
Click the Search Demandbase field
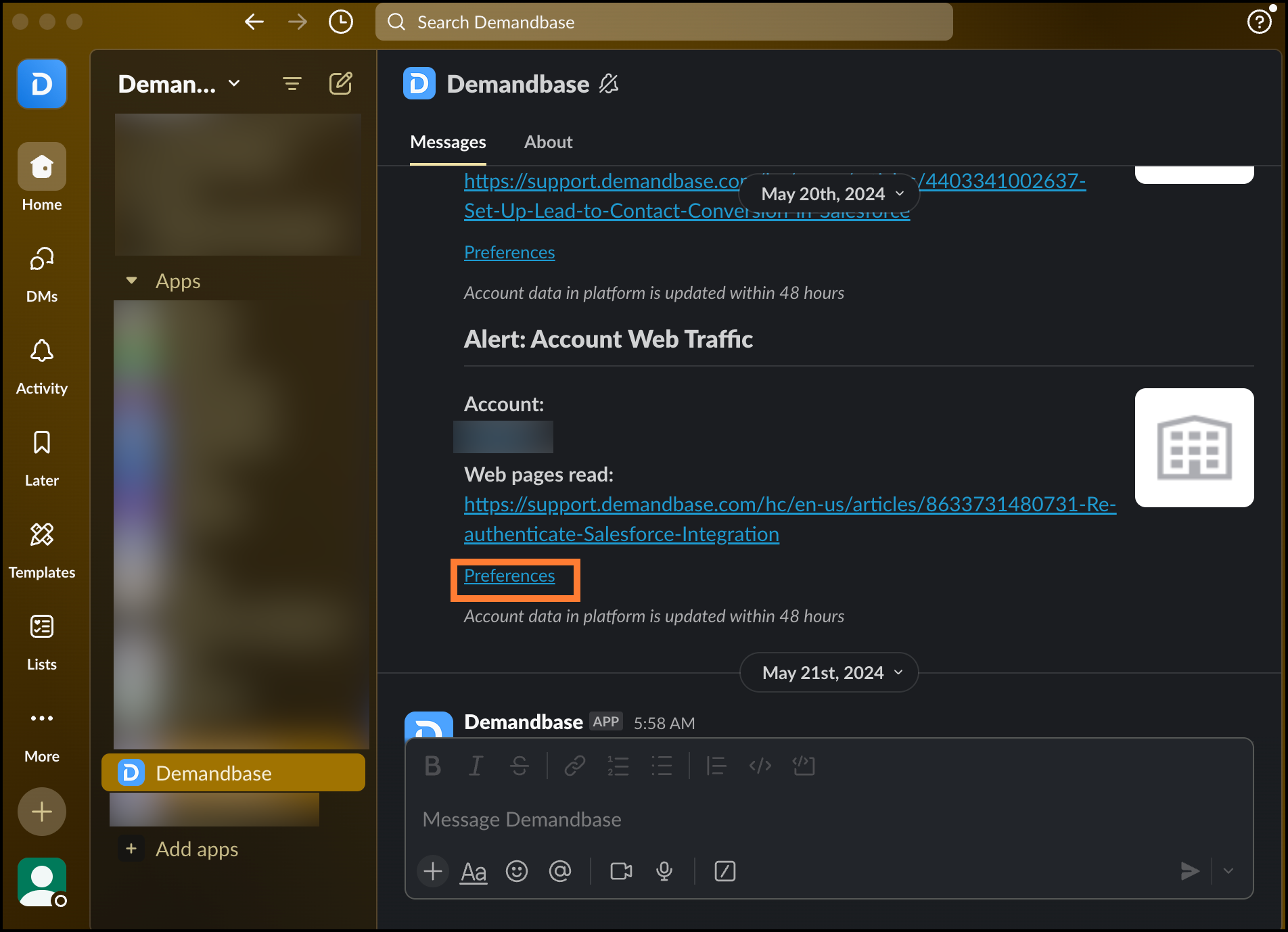664,22
